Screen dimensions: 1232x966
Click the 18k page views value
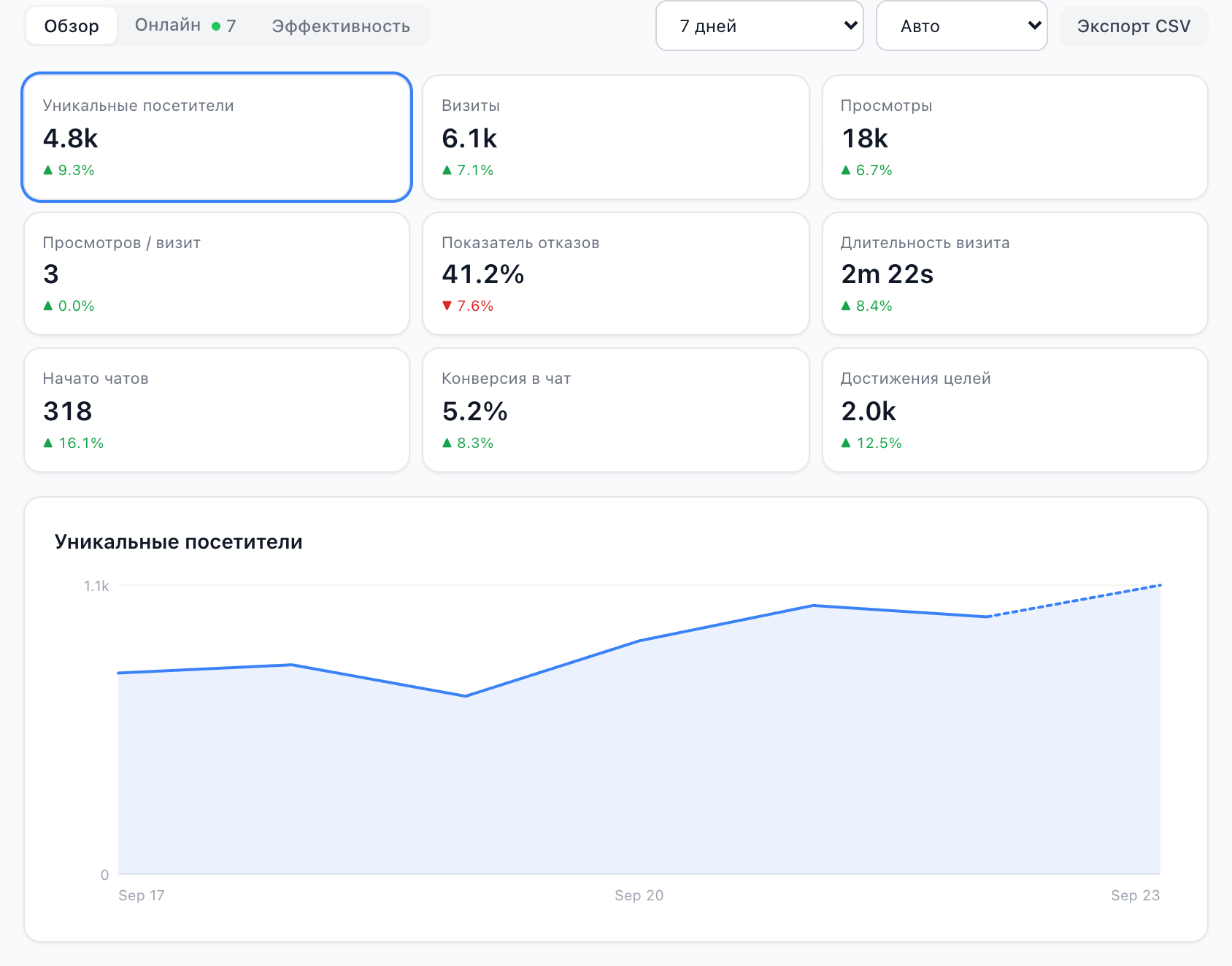pyautogui.click(x=865, y=138)
